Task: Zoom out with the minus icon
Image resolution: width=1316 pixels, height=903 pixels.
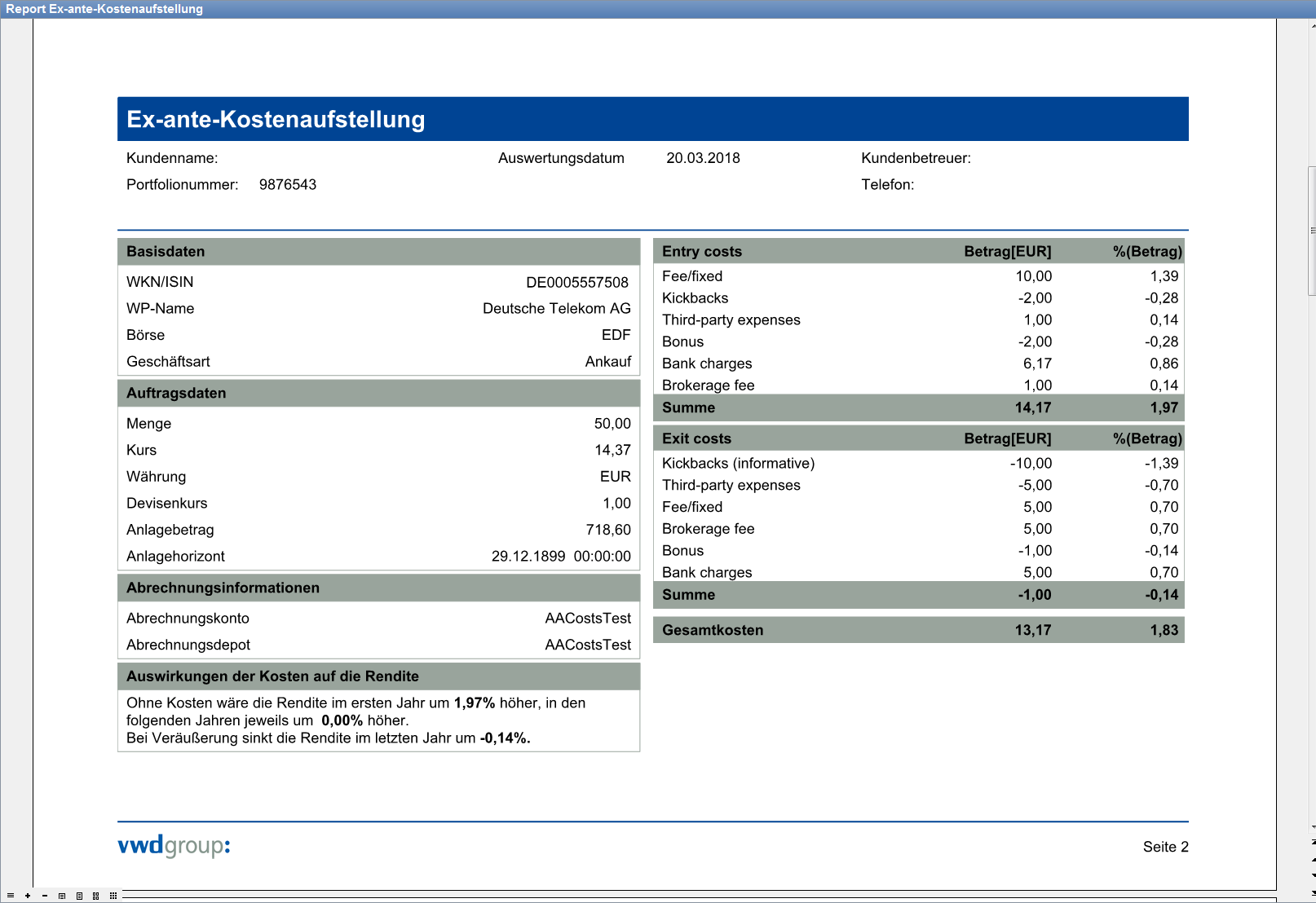Action: coord(45,895)
